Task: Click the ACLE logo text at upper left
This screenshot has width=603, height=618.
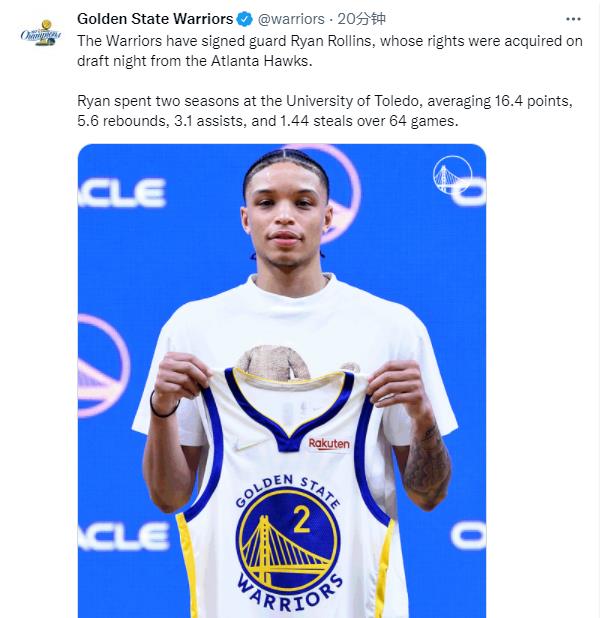Action: point(120,192)
